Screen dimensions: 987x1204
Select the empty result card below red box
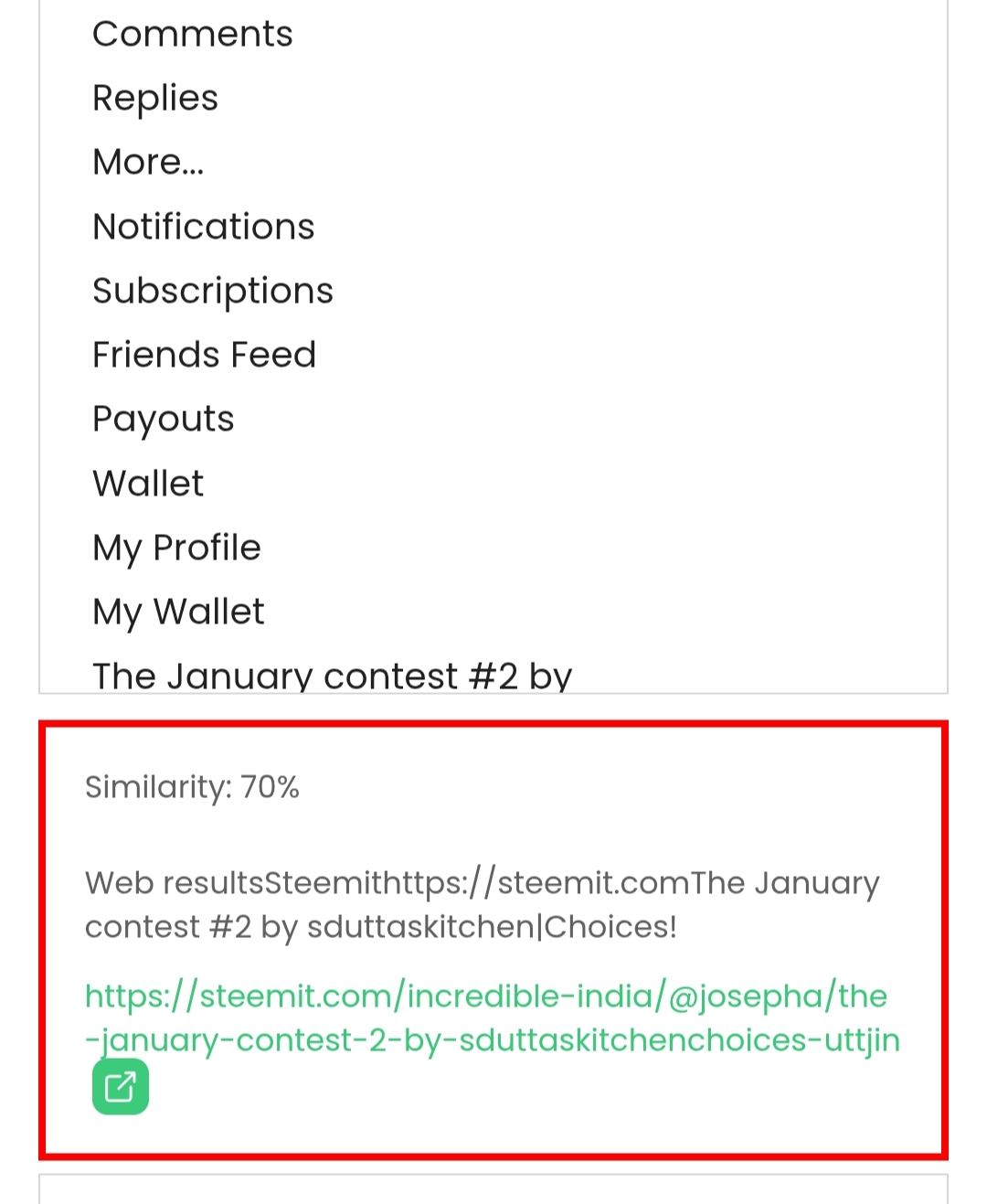(493, 1189)
